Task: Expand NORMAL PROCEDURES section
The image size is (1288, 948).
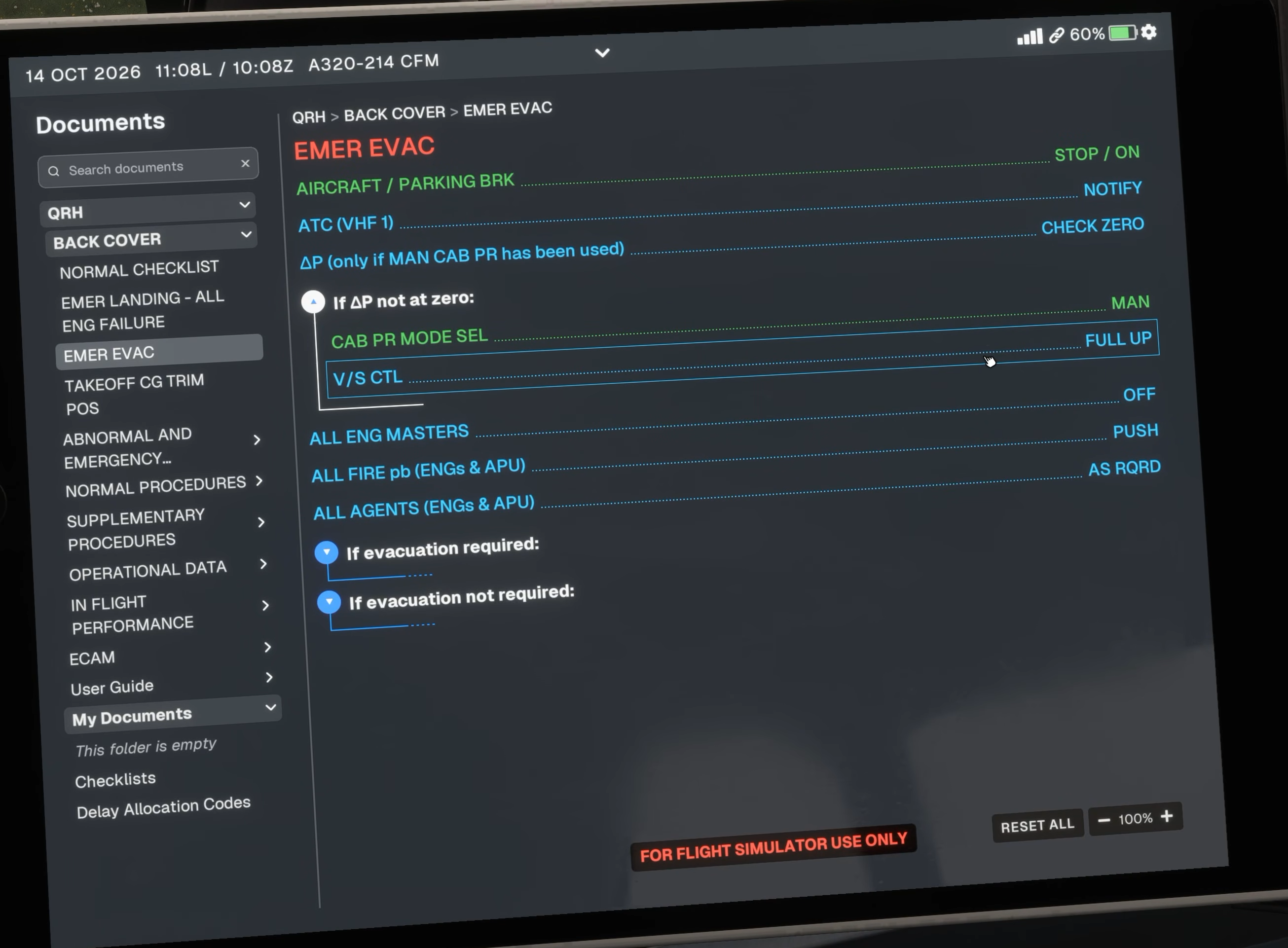Action: 259,480
